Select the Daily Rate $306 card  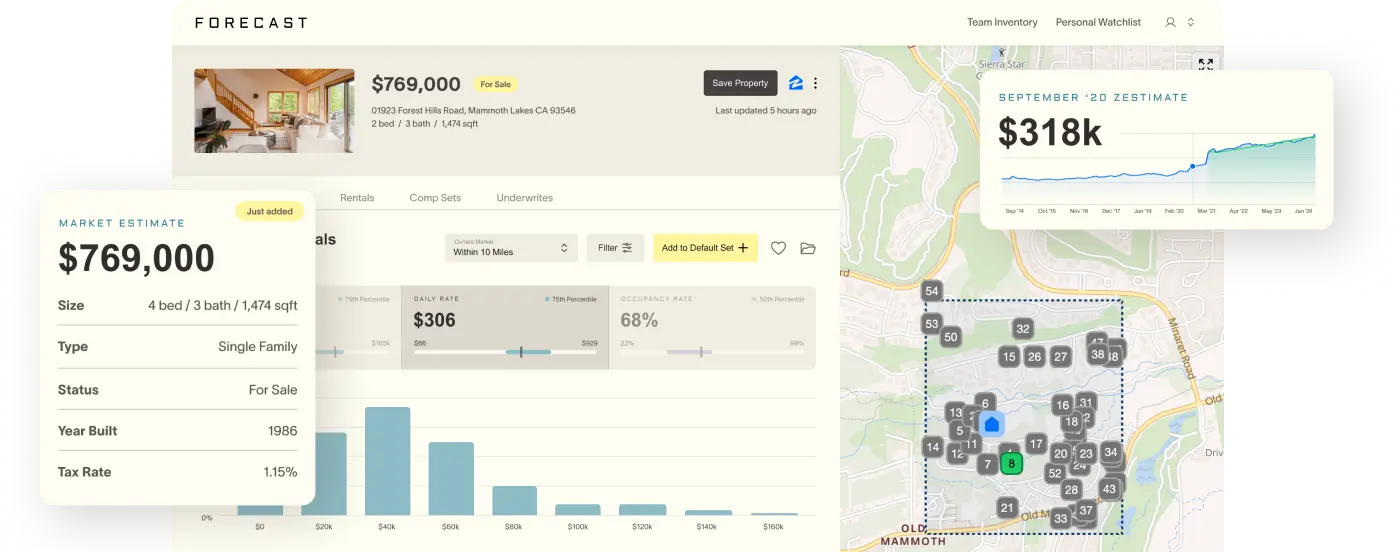click(x=505, y=320)
